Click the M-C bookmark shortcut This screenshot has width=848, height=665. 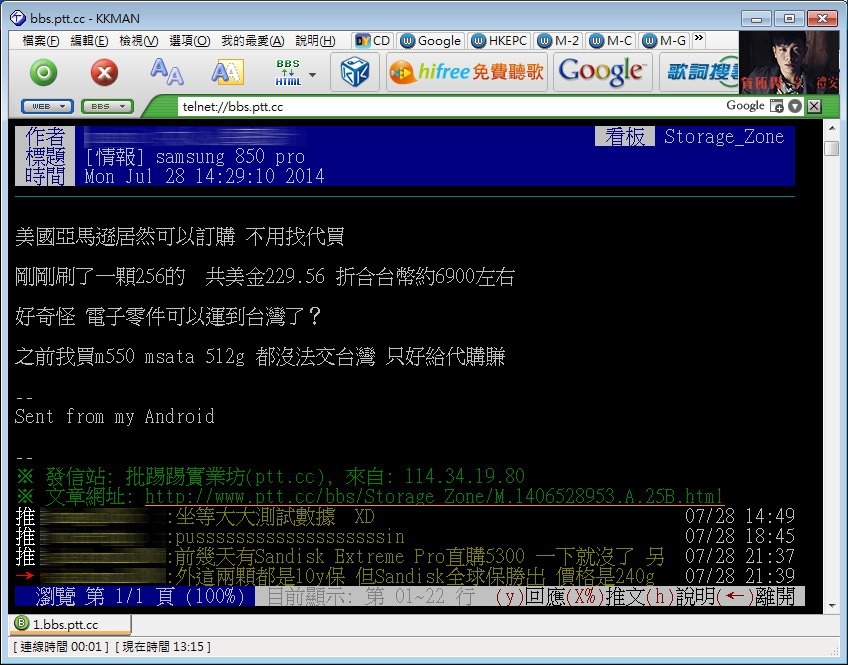point(611,41)
